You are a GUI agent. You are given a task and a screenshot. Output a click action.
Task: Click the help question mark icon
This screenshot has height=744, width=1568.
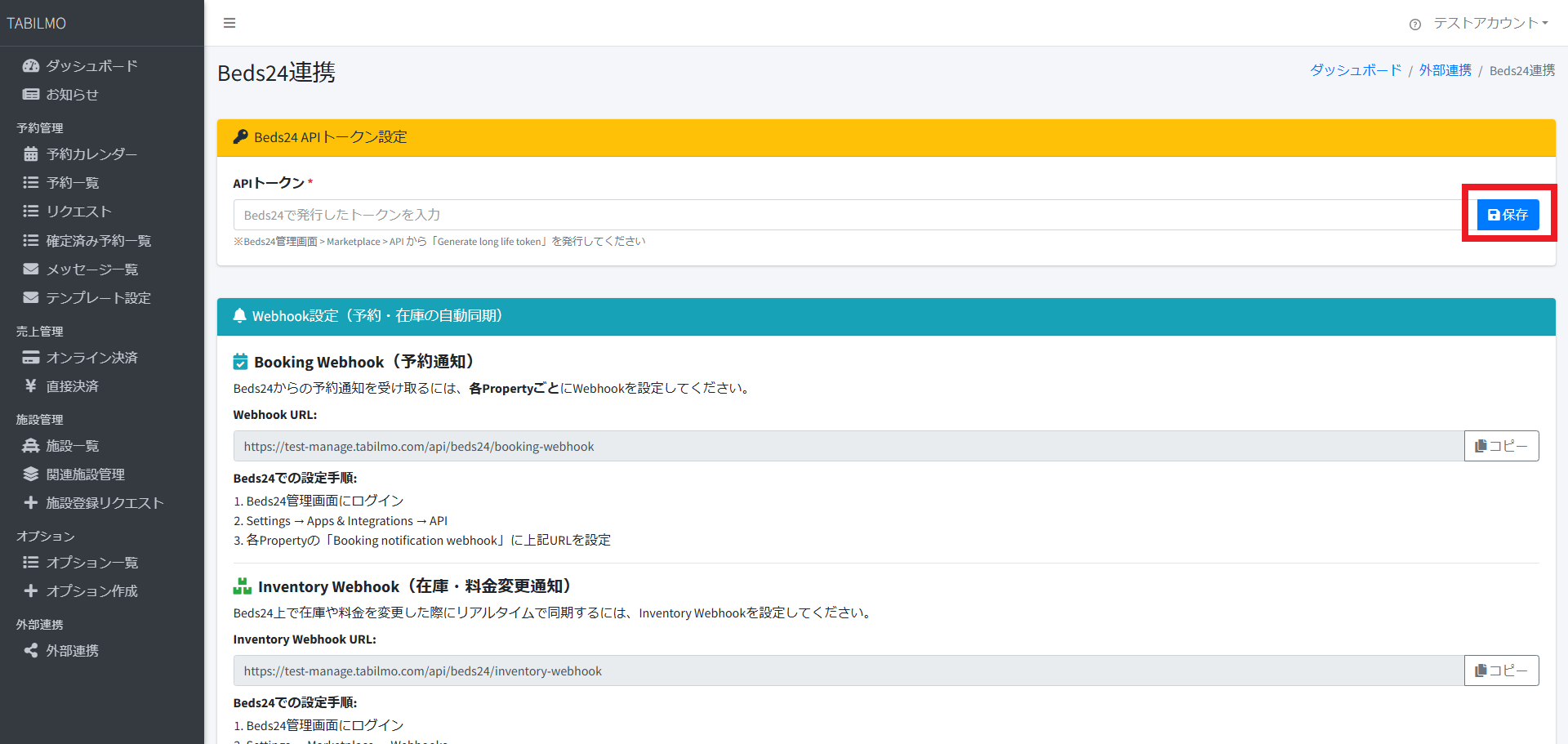[1415, 25]
